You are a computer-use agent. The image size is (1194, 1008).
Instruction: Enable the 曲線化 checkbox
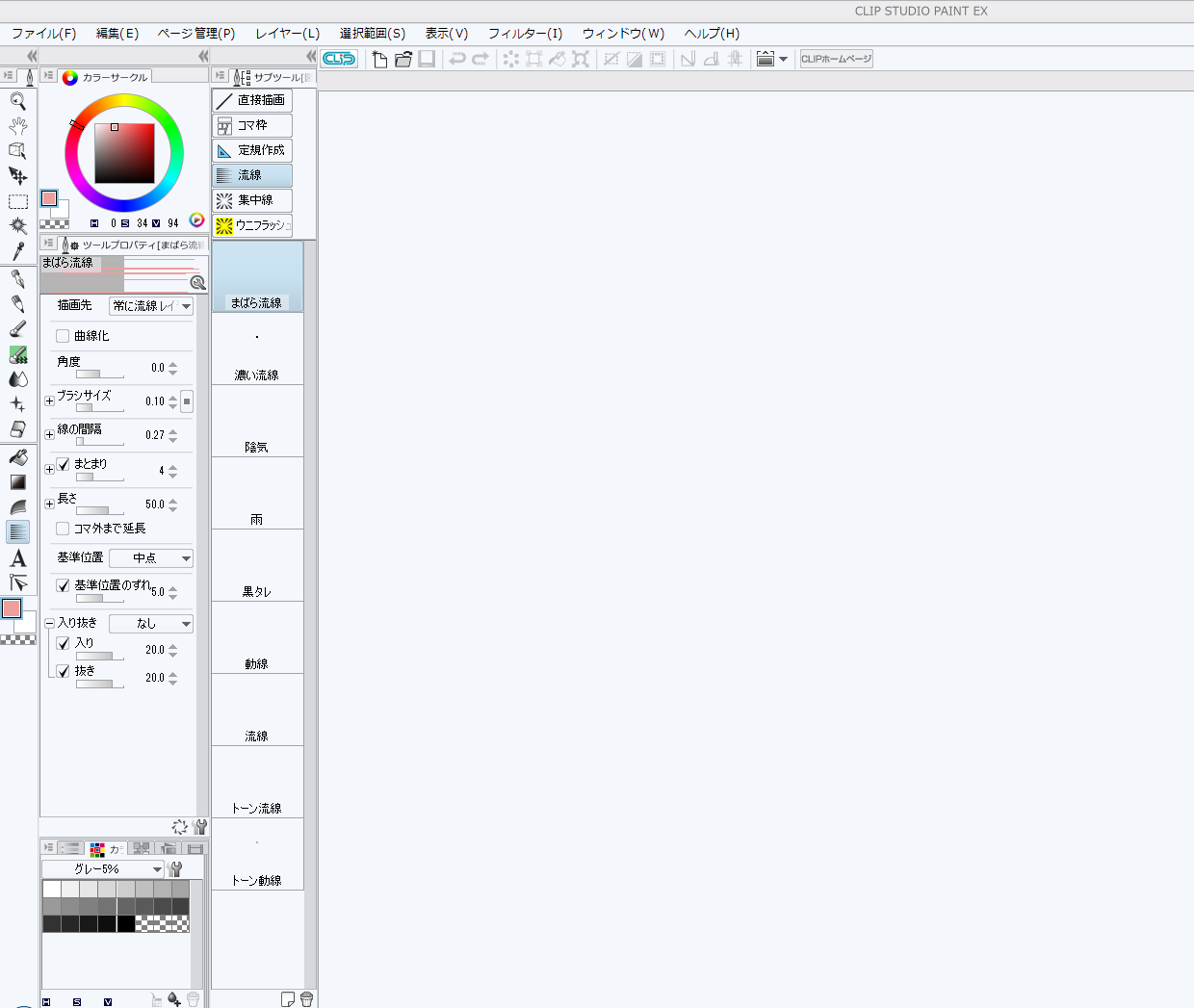point(63,336)
